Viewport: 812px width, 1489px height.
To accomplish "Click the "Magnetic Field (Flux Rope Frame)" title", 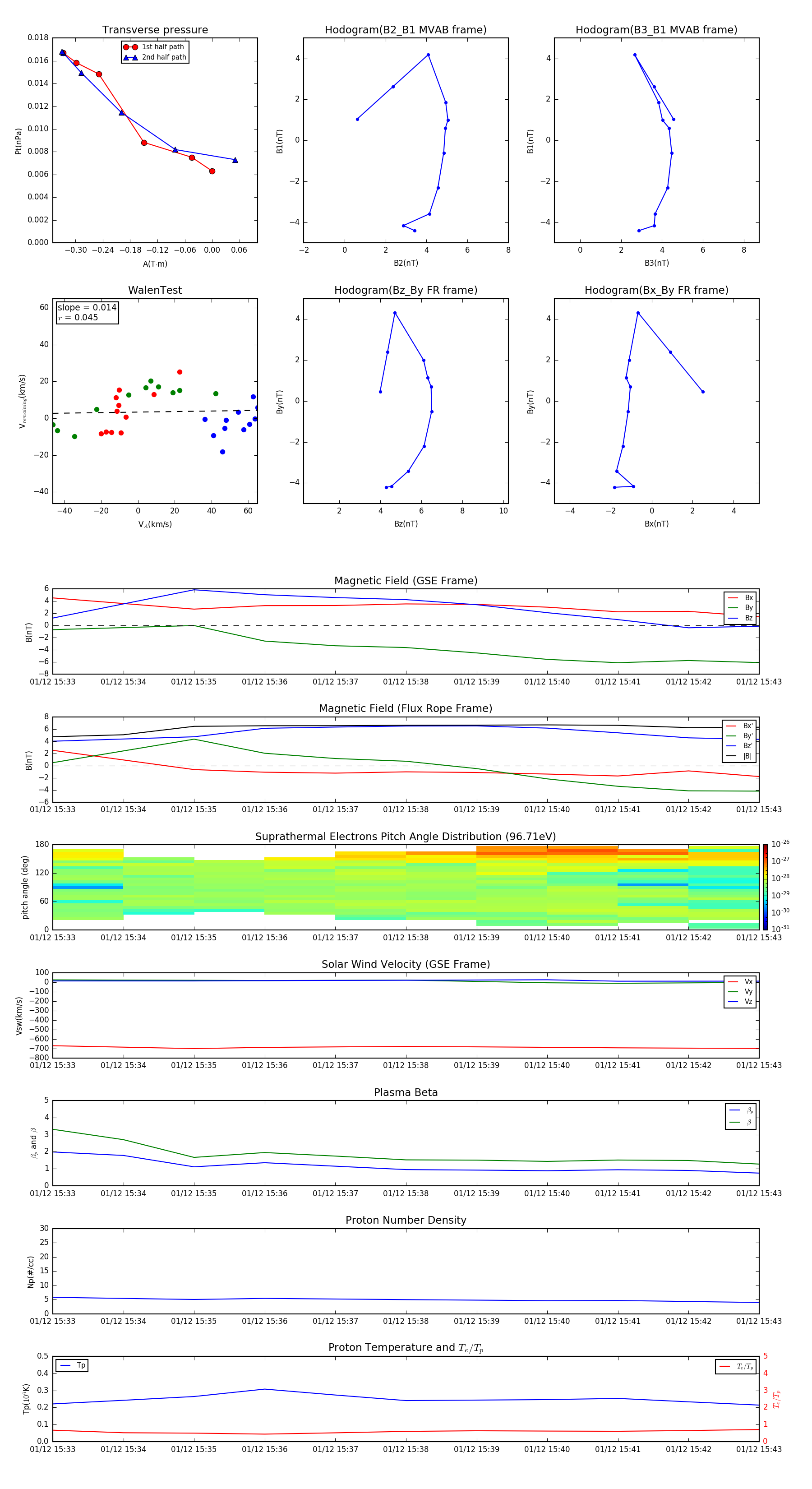I will pos(406,709).
